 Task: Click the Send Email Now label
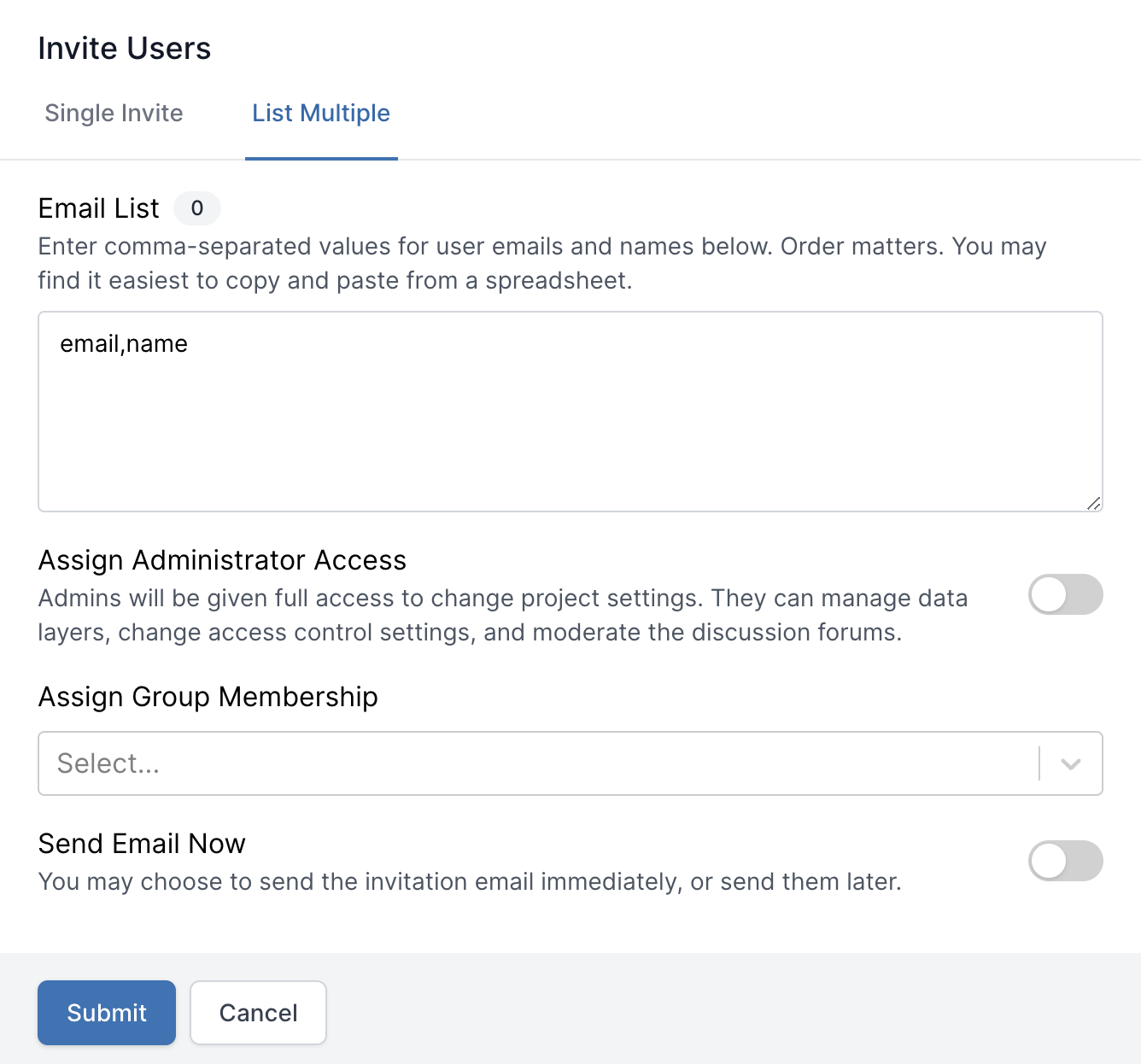pos(142,844)
